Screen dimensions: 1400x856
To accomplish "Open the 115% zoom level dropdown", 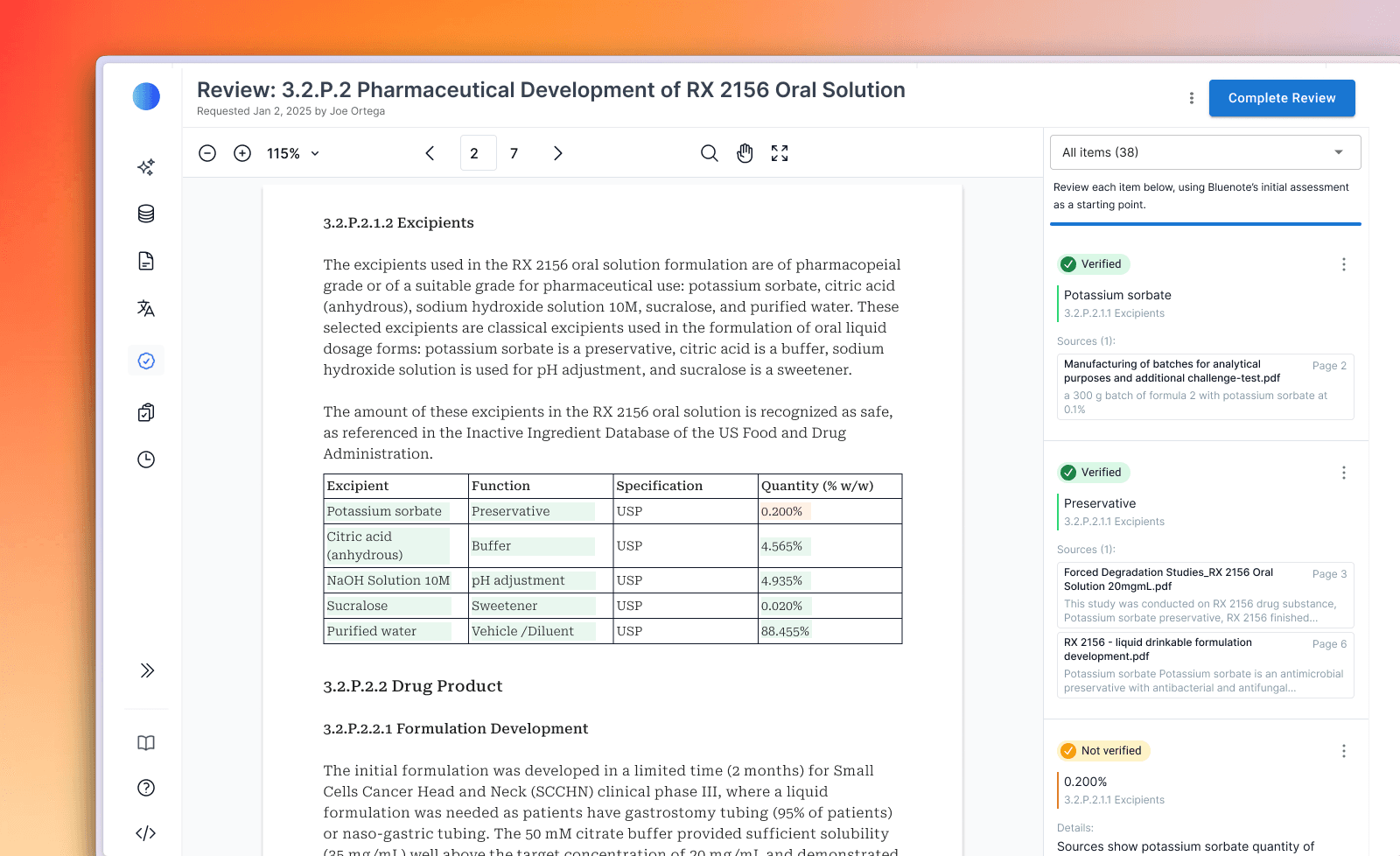I will pyautogui.click(x=293, y=153).
